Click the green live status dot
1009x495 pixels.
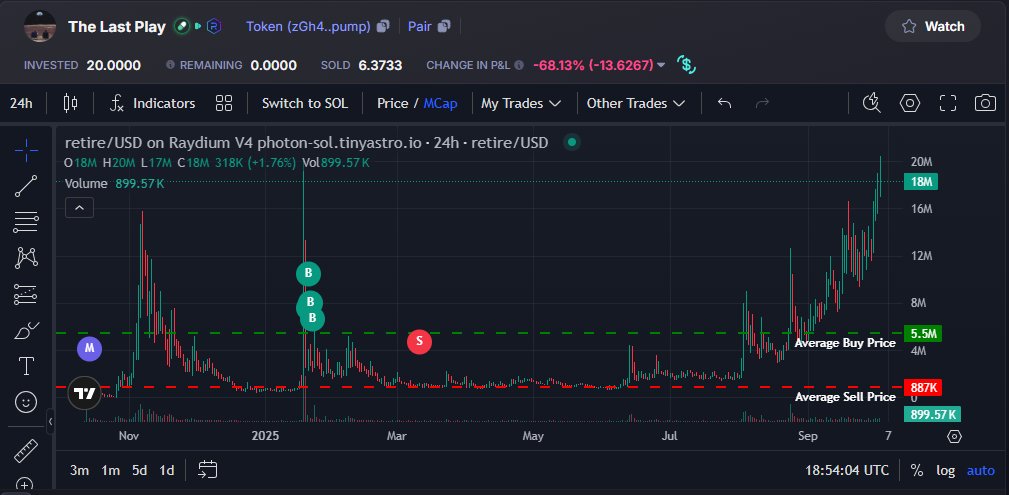point(571,142)
